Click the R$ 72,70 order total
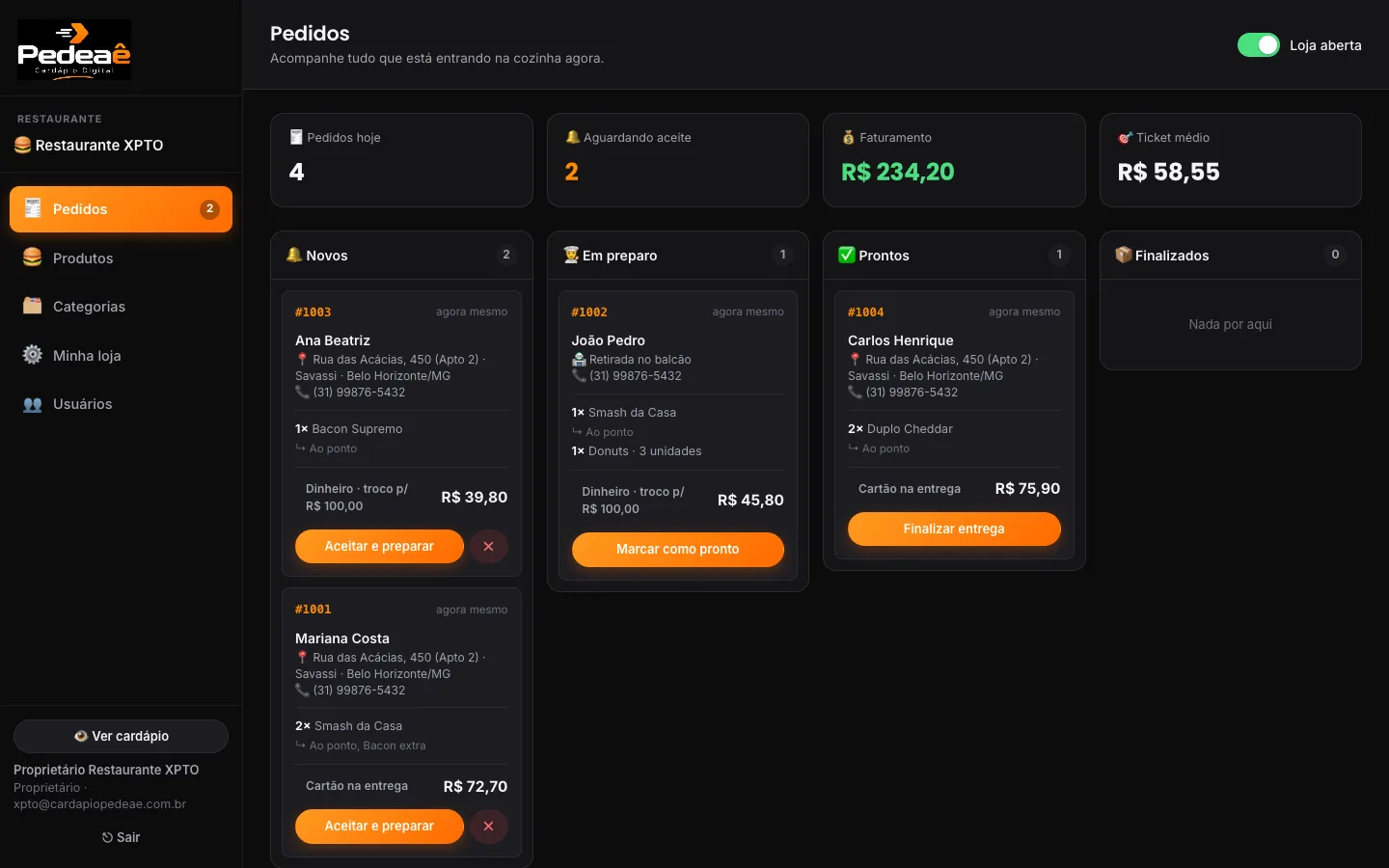This screenshot has width=1389, height=868. click(x=476, y=787)
